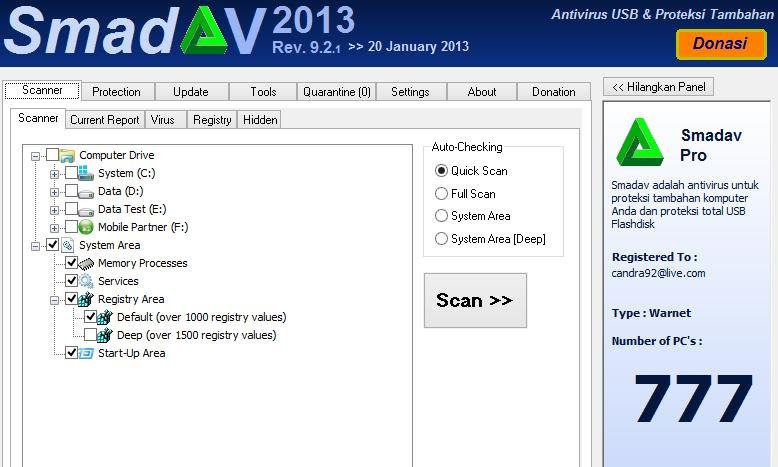Uncheck the Start-Up Area checkbox
The height and width of the screenshot is (467, 778).
click(71, 352)
